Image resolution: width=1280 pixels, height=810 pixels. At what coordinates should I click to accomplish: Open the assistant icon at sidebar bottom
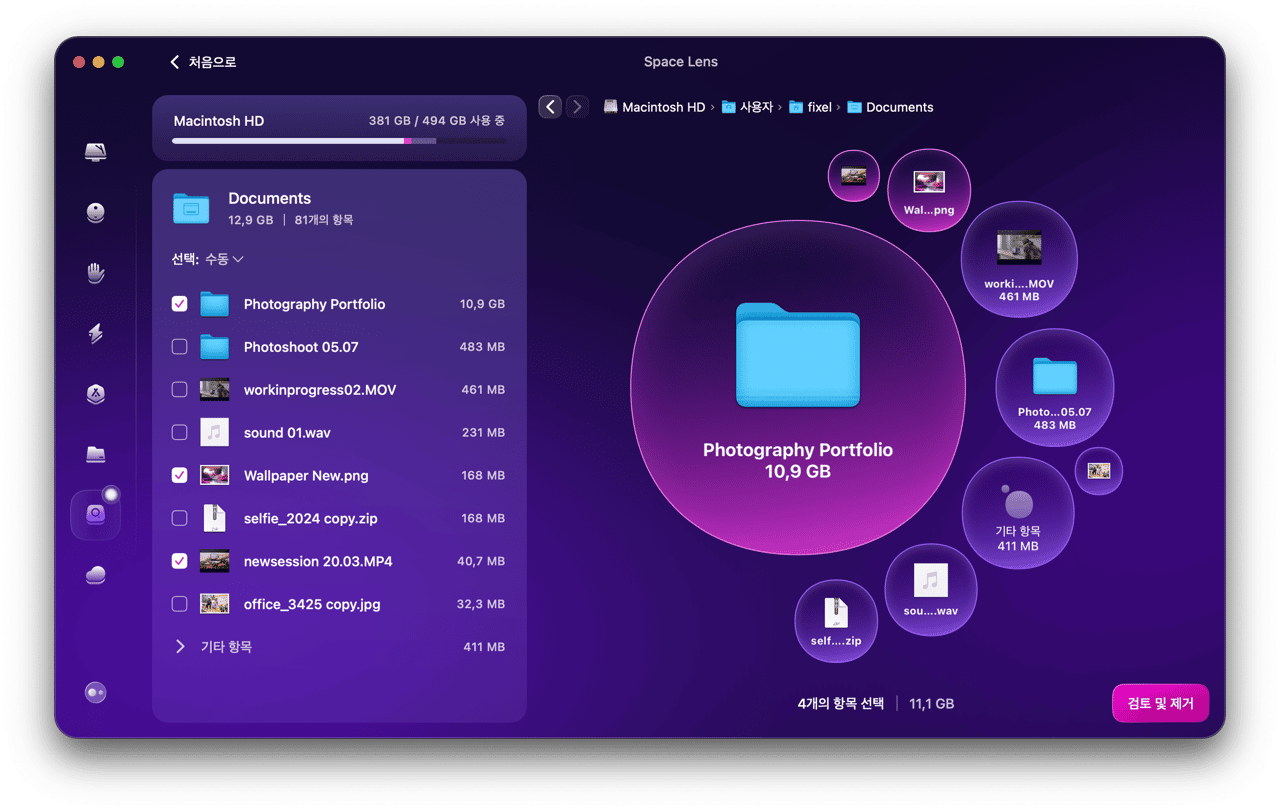click(x=96, y=693)
